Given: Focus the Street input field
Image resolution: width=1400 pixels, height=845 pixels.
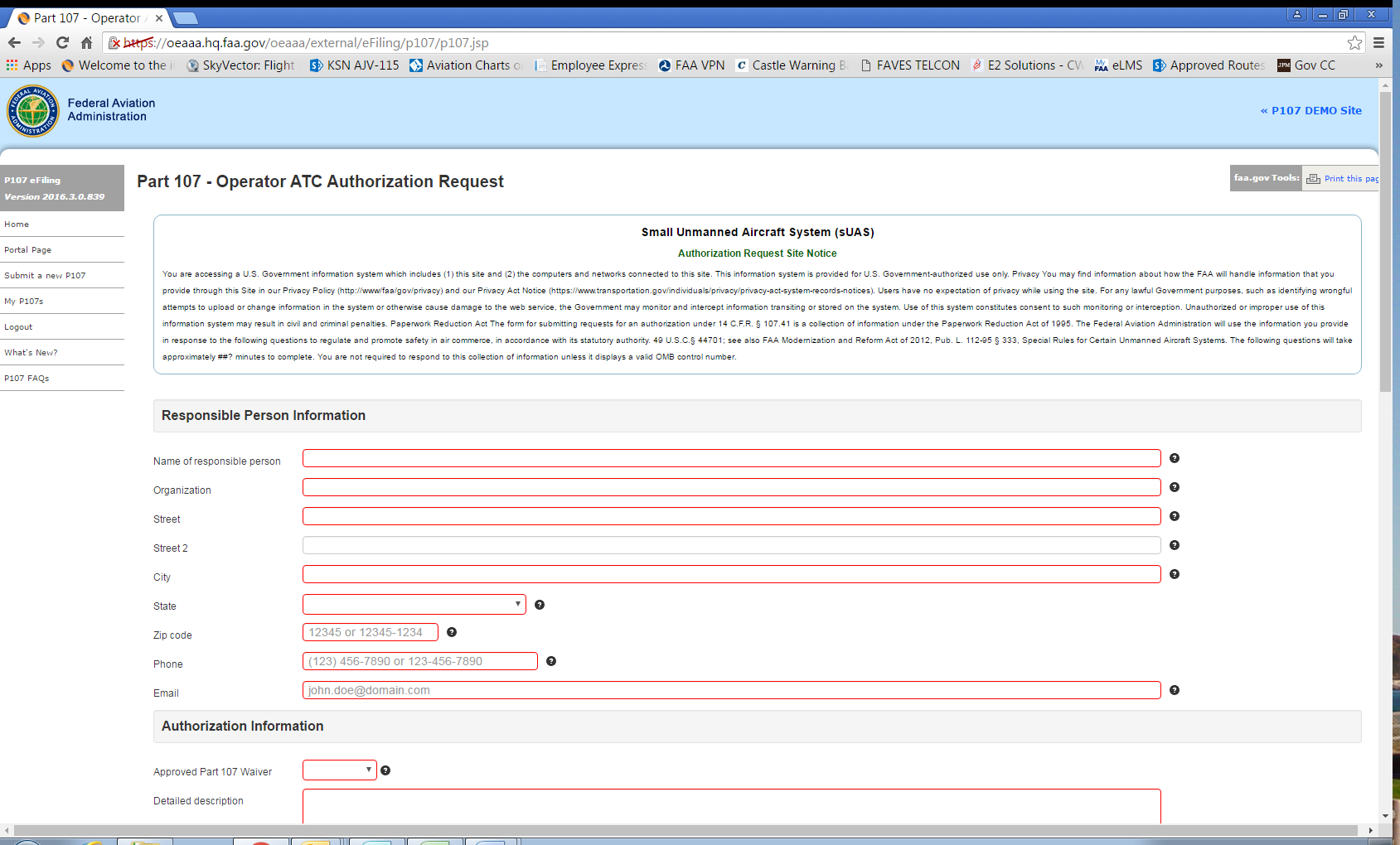Looking at the screenshot, I should tap(732, 516).
